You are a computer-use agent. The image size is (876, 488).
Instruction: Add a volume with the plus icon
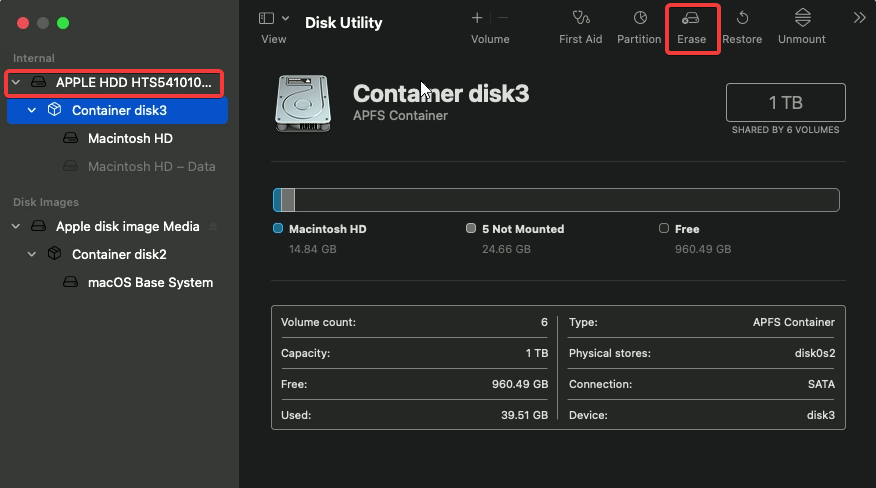[x=477, y=18]
